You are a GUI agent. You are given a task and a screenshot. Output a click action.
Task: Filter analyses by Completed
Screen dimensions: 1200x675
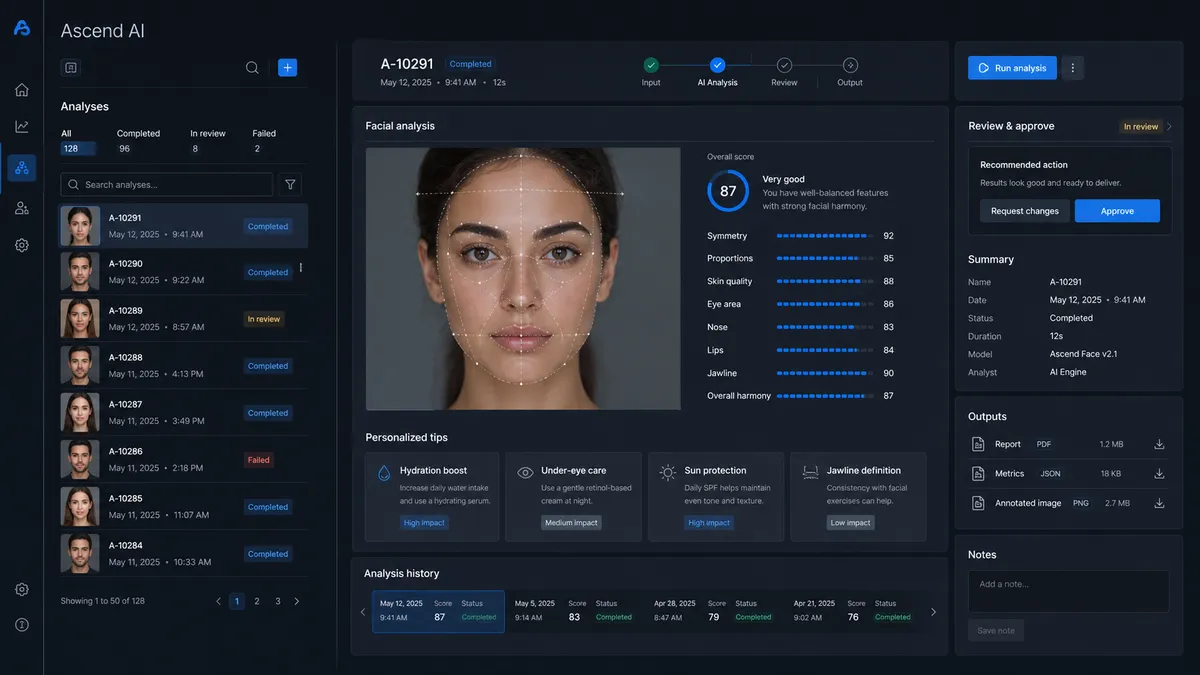[x=138, y=141]
